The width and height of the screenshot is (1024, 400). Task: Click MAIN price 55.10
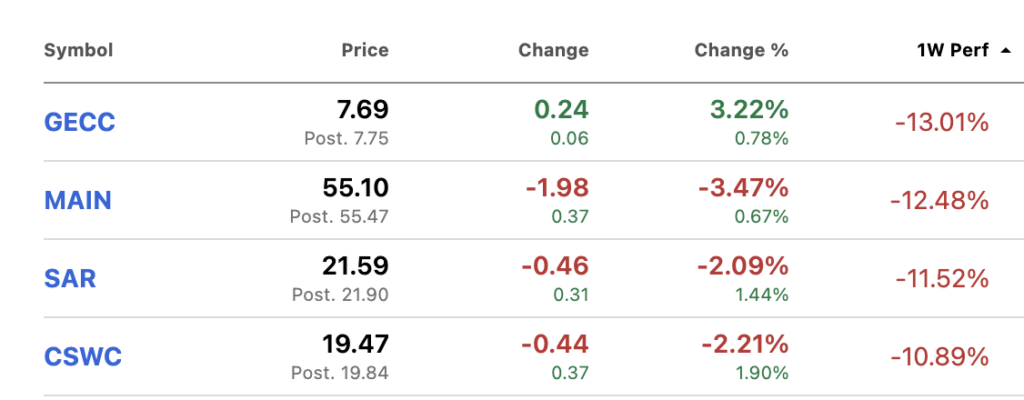click(x=355, y=188)
